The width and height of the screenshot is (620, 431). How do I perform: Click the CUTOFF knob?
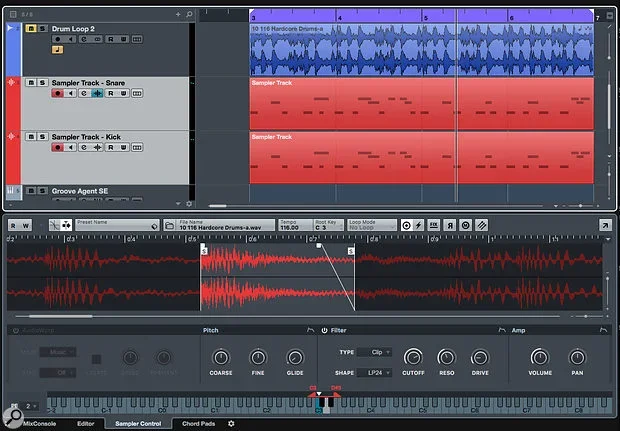(x=412, y=357)
